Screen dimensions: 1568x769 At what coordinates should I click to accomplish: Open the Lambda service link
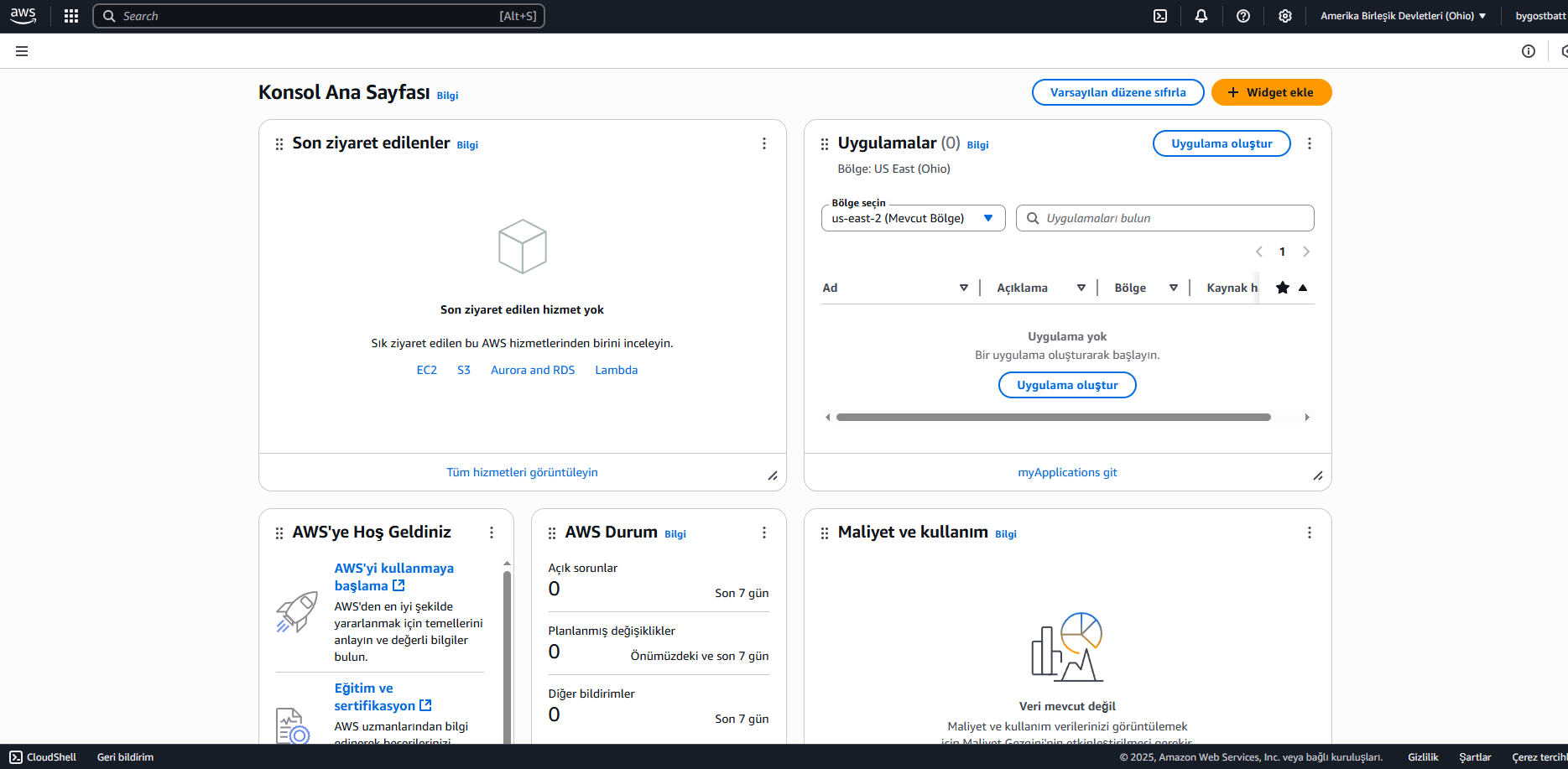point(617,370)
